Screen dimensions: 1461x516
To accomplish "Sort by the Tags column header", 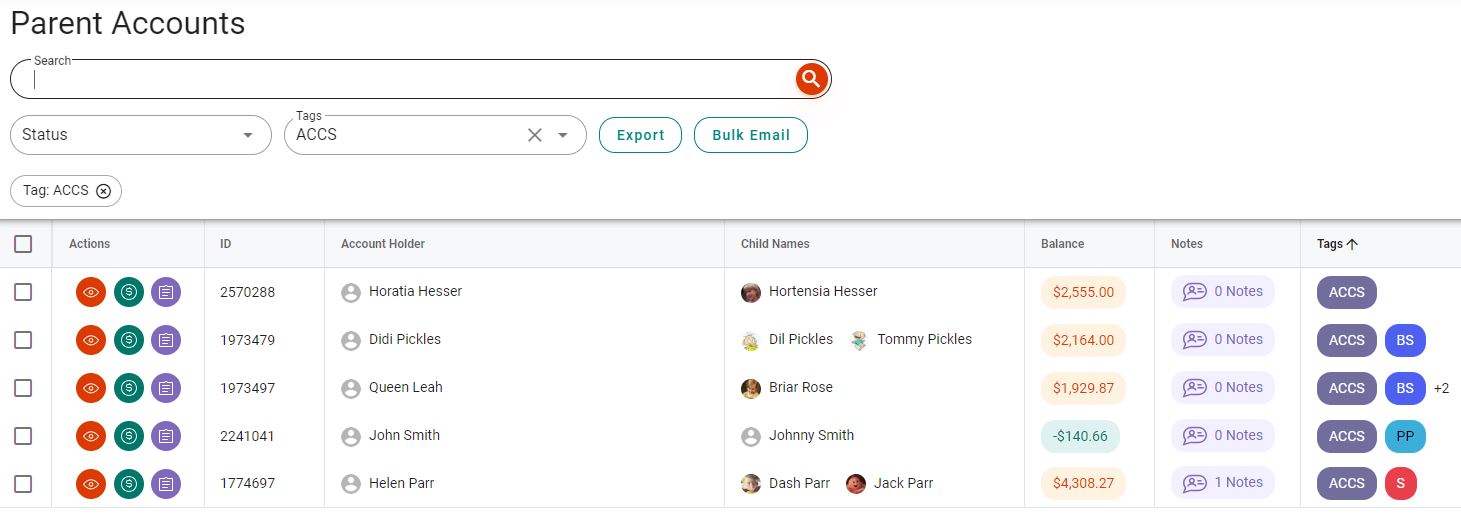I will 1330,244.
